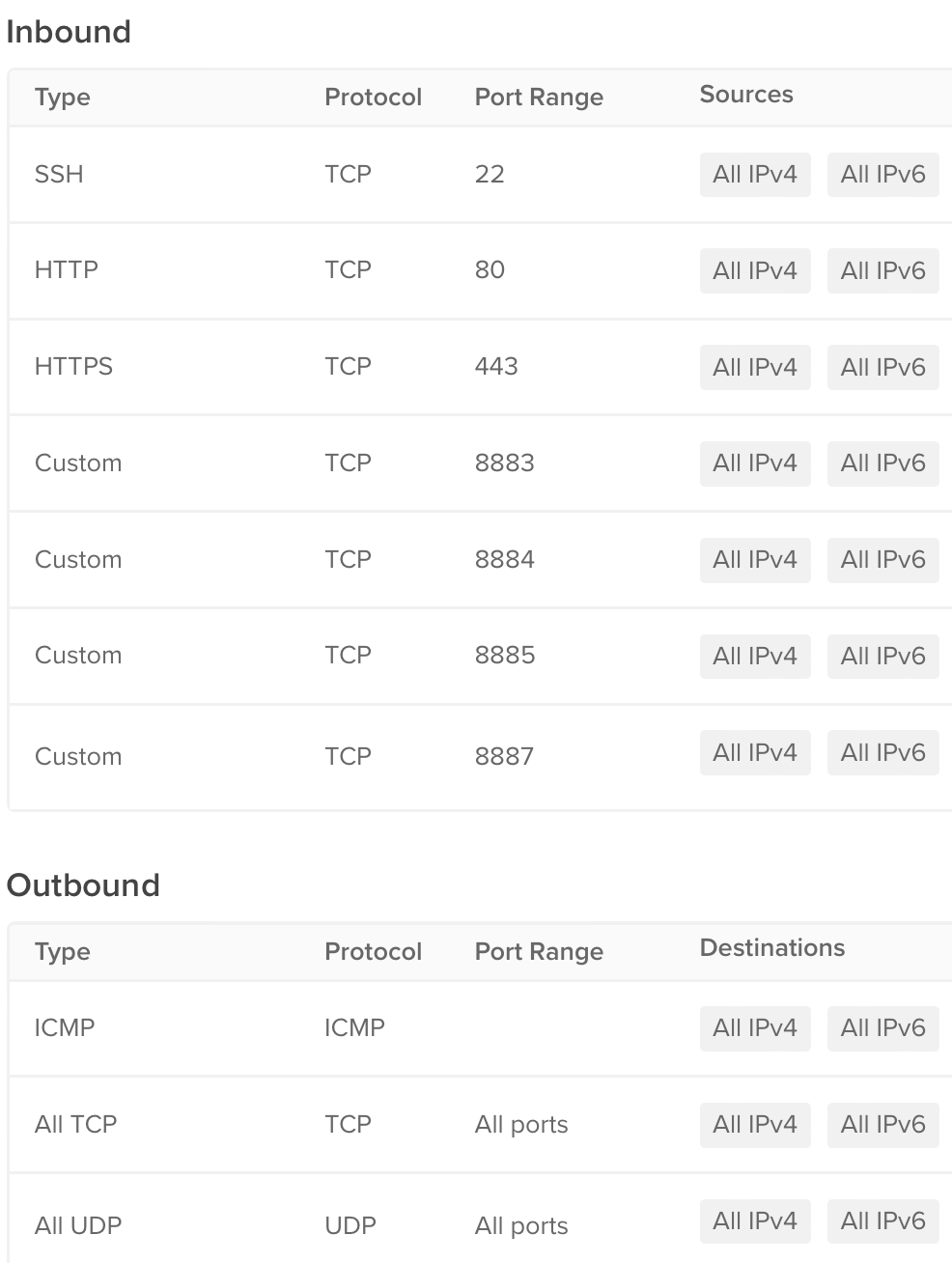Select the All IPv4 source for HTTP

(x=755, y=271)
